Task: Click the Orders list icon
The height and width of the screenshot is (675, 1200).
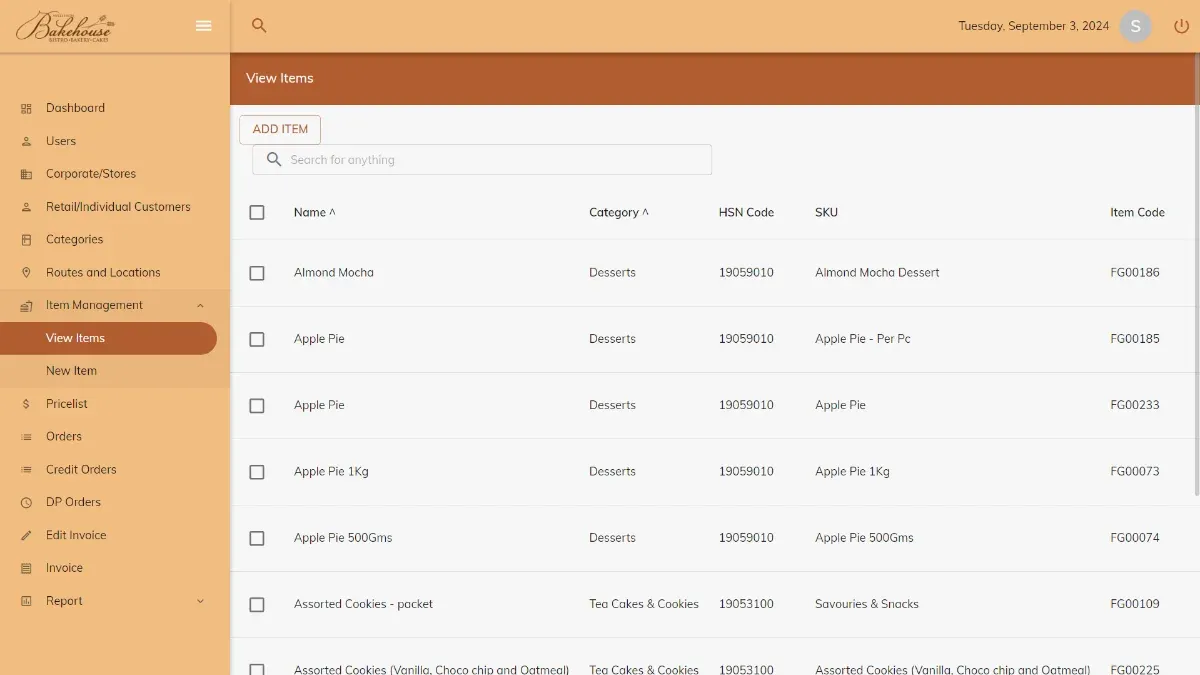Action: [x=26, y=437]
